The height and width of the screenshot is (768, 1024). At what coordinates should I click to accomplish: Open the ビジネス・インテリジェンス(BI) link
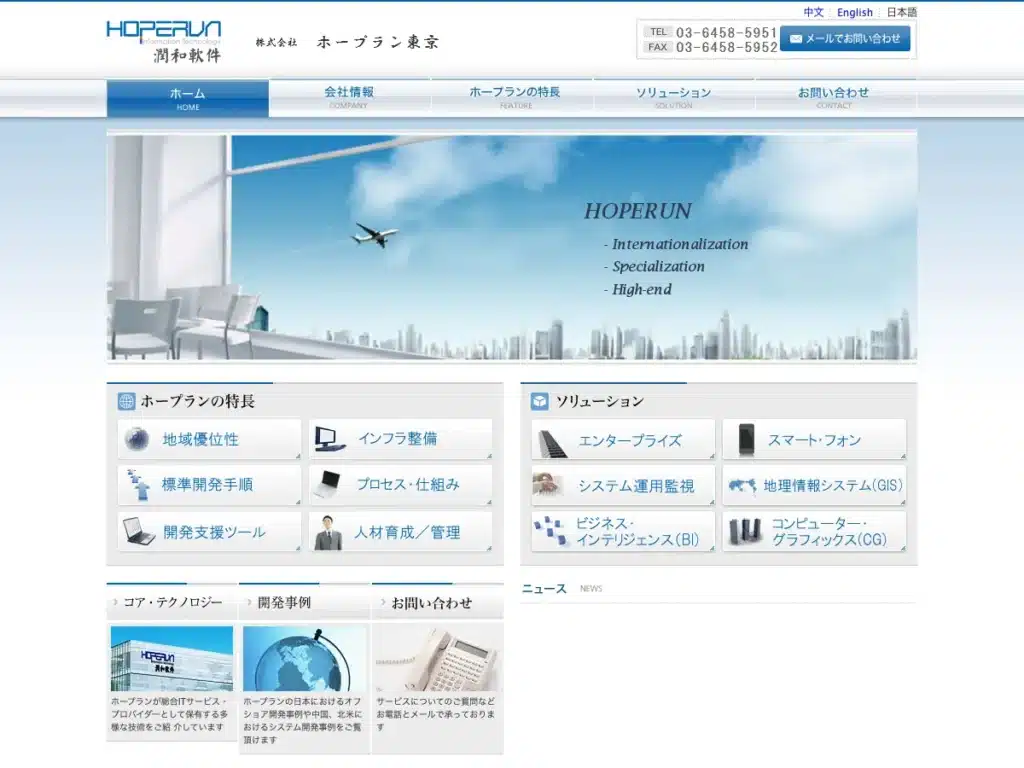tap(623, 532)
